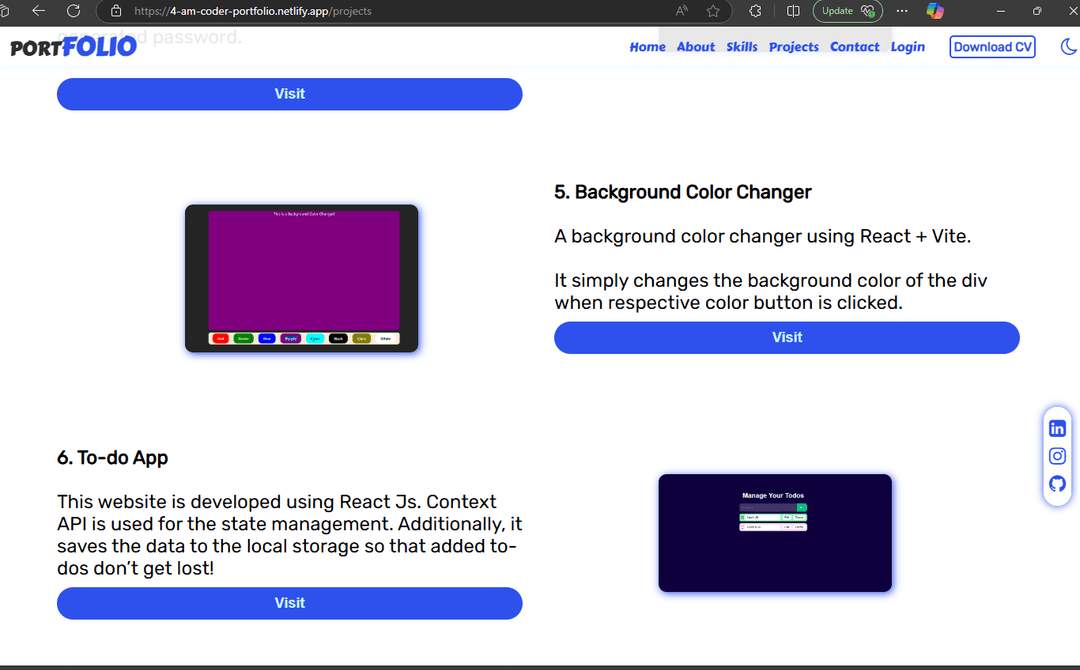Open the Instagram profile icon
Image resolution: width=1080 pixels, height=670 pixels.
[1057, 456]
